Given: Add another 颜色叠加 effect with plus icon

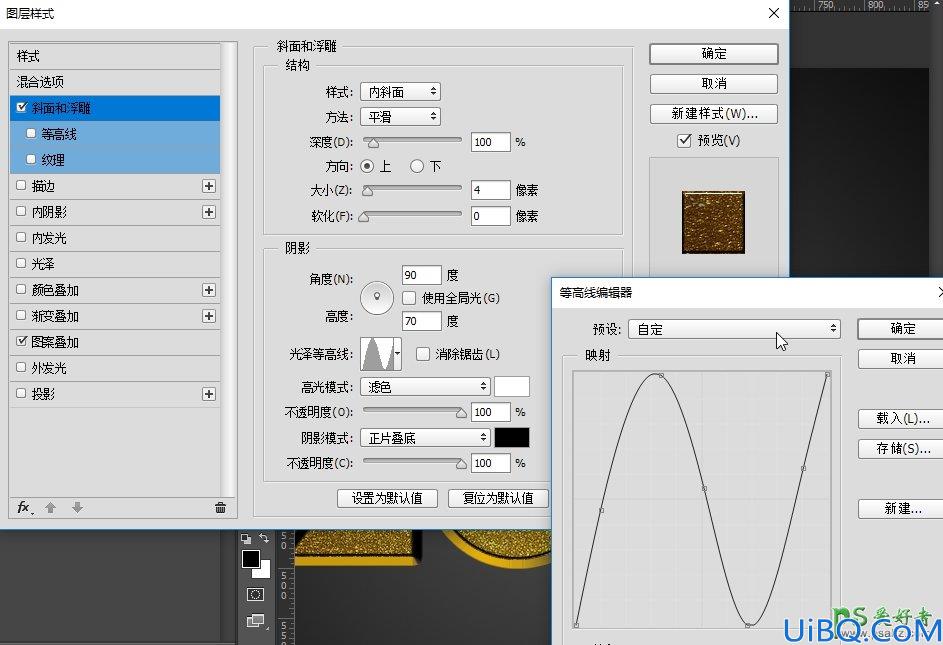Looking at the screenshot, I should tap(209, 290).
